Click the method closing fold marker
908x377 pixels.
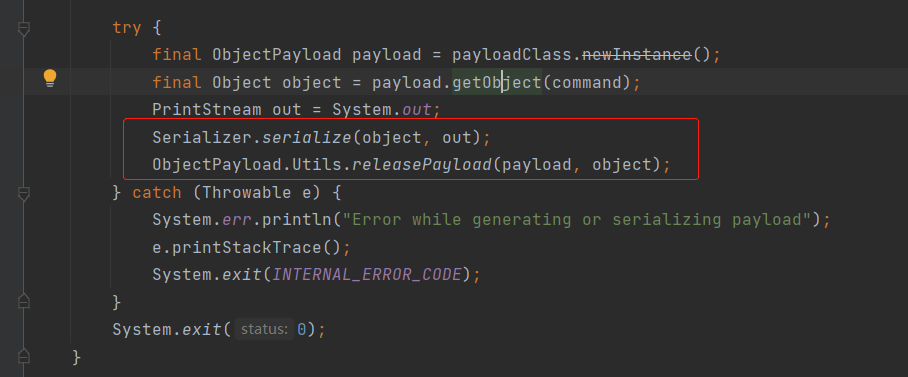pos(23,355)
